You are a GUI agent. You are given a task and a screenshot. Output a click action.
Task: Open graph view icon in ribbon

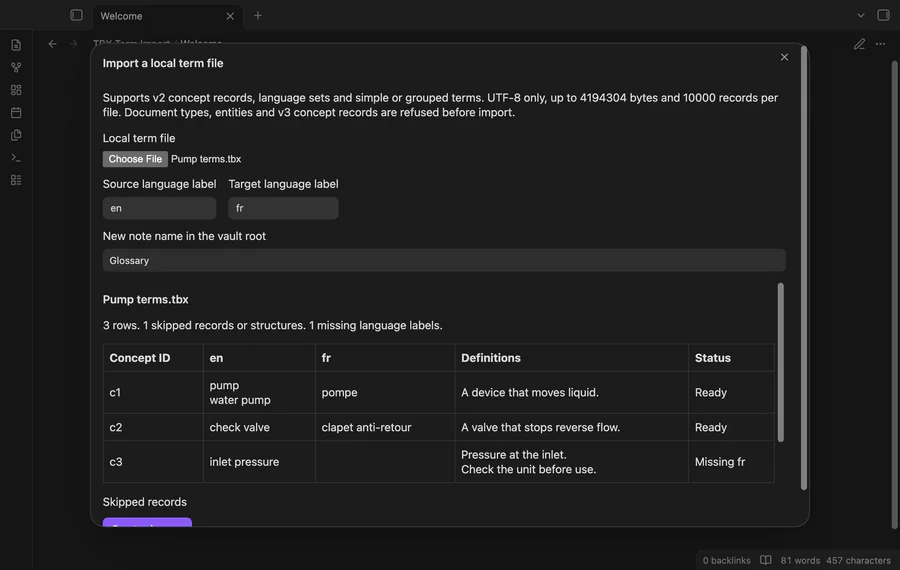16,67
